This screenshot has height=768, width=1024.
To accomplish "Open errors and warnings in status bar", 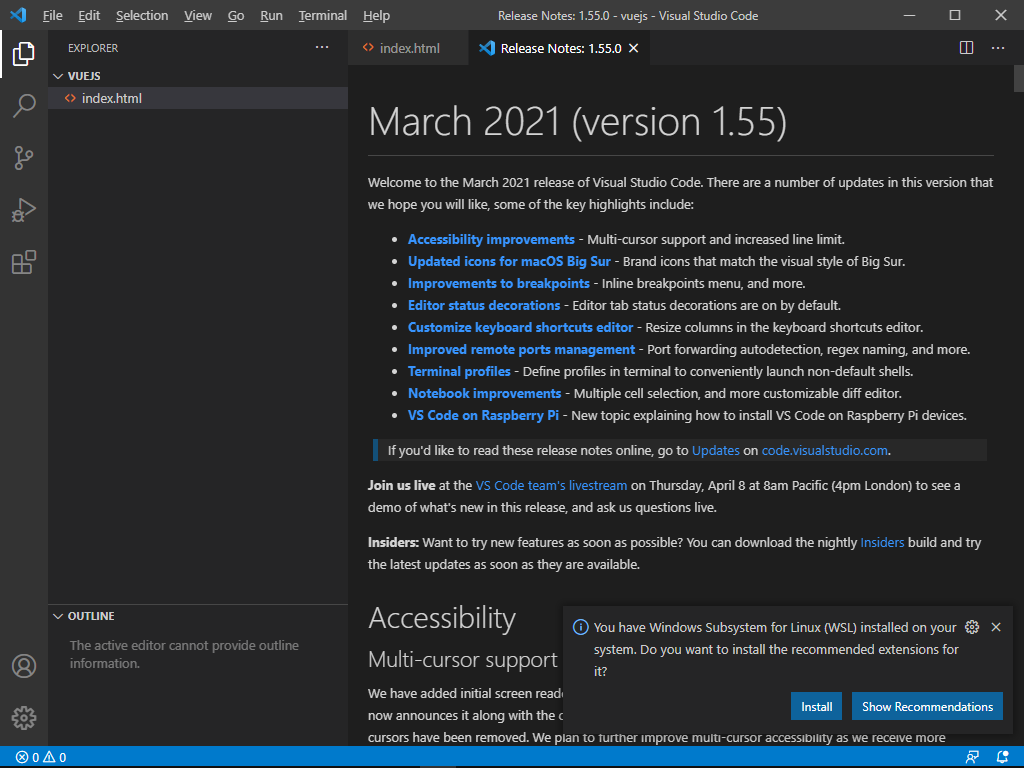I will (x=41, y=758).
